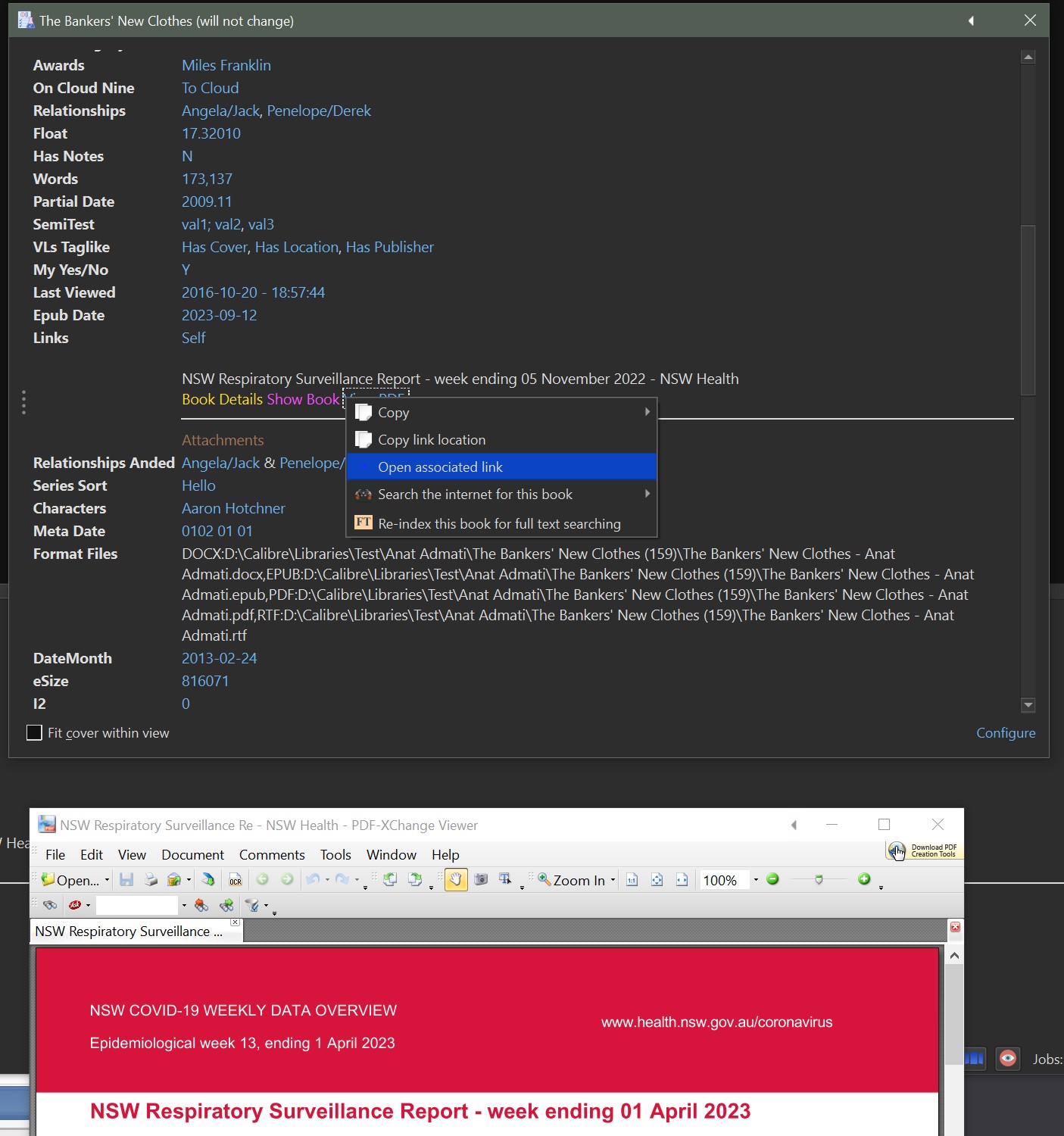Click the green zoom in plus button

864,879
